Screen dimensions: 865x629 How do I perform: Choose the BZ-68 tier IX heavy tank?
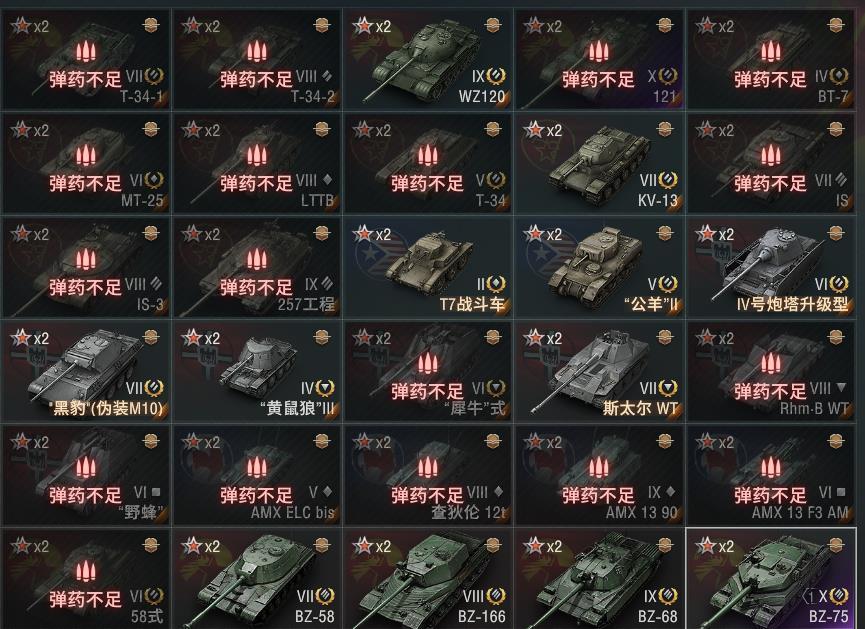coord(599,579)
